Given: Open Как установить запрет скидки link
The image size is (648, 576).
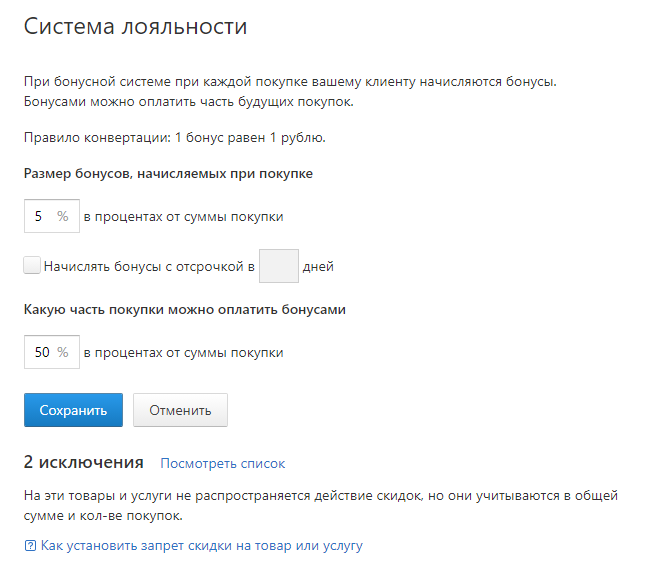Looking at the screenshot, I should pos(202,546).
